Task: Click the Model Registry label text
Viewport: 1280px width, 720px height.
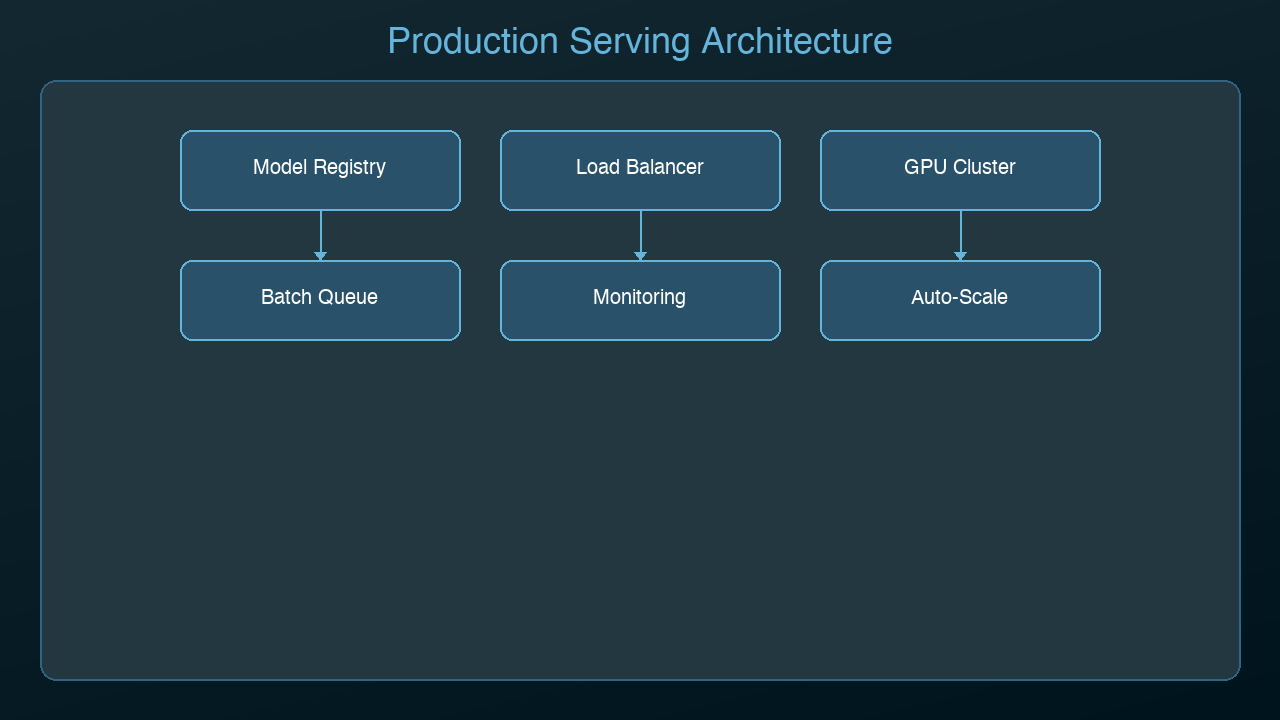Action: (x=320, y=167)
